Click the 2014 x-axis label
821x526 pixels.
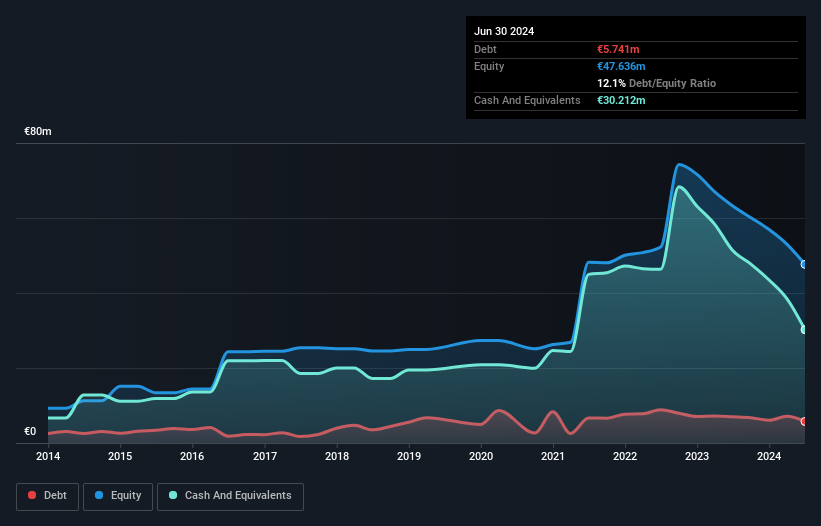(48, 456)
